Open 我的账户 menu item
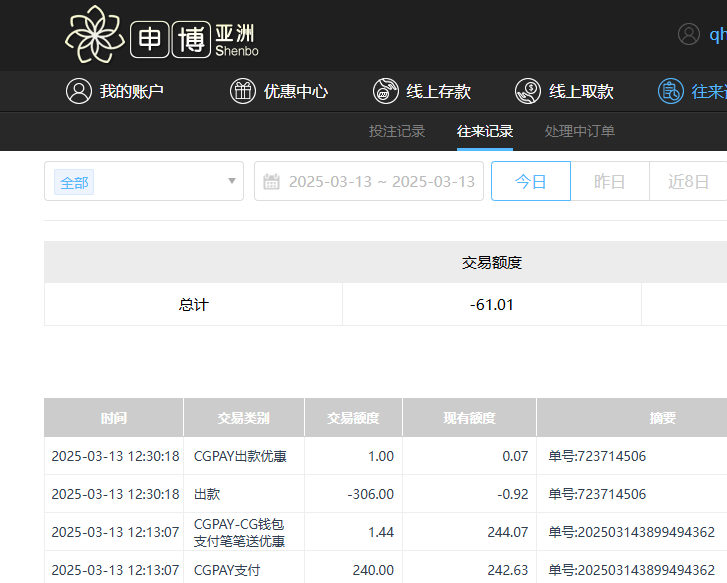This screenshot has width=727, height=583. tap(131, 91)
